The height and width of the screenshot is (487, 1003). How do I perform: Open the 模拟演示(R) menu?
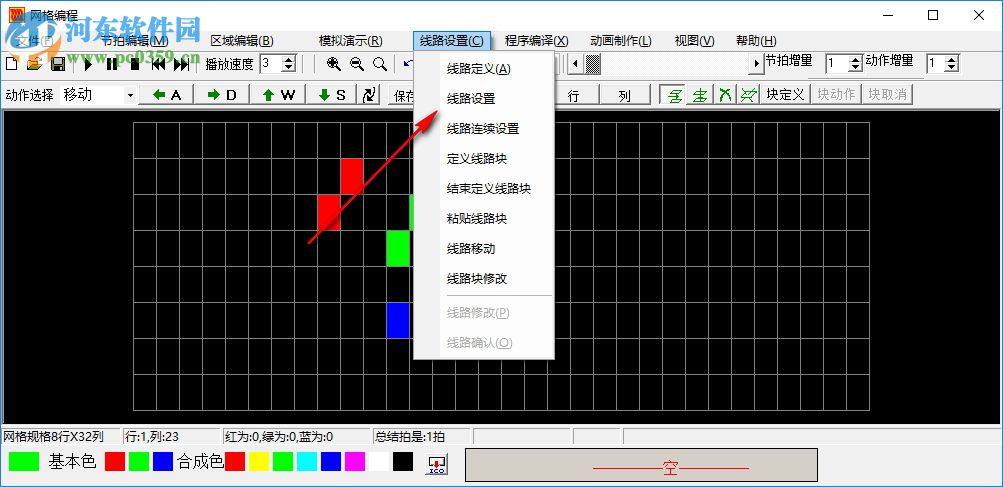coord(351,41)
